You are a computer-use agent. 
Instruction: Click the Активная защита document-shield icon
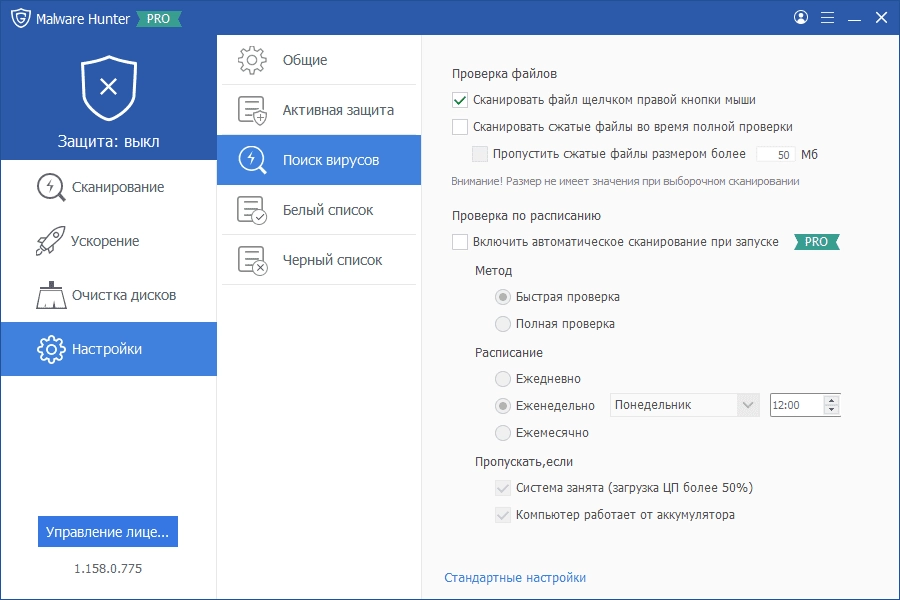[x=252, y=110]
